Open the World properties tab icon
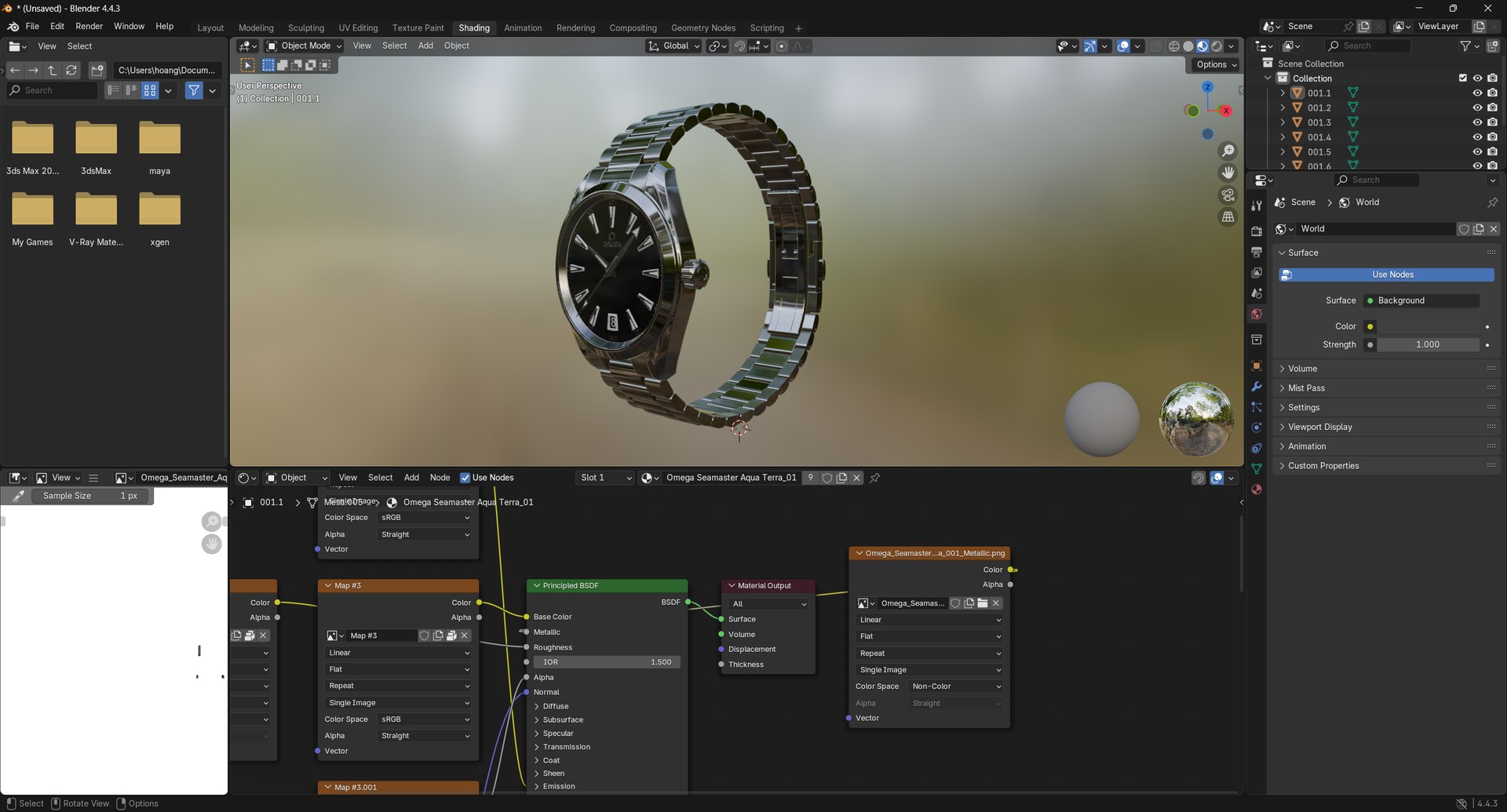 tap(1257, 314)
